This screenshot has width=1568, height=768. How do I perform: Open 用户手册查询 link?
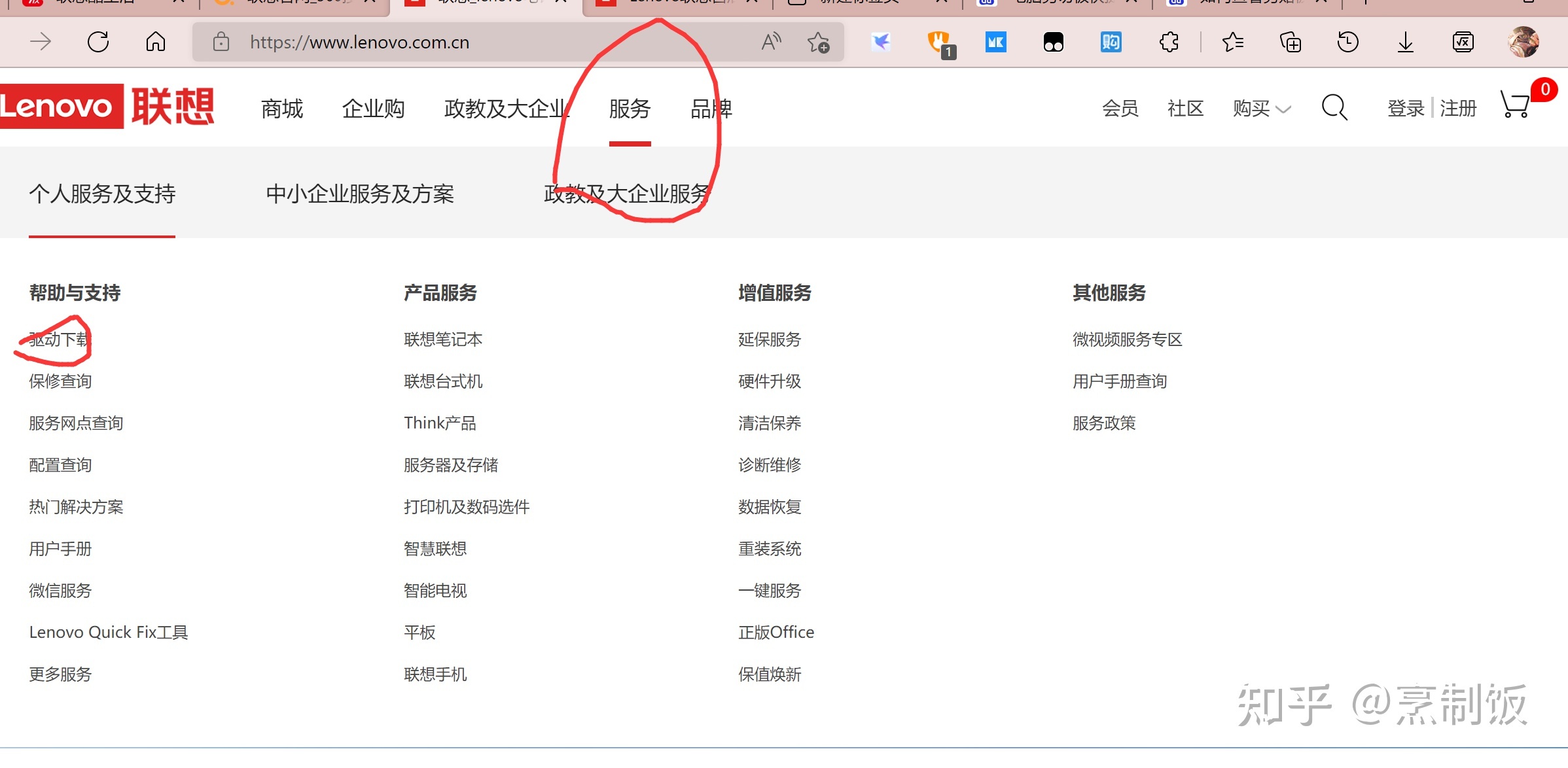pos(1120,381)
